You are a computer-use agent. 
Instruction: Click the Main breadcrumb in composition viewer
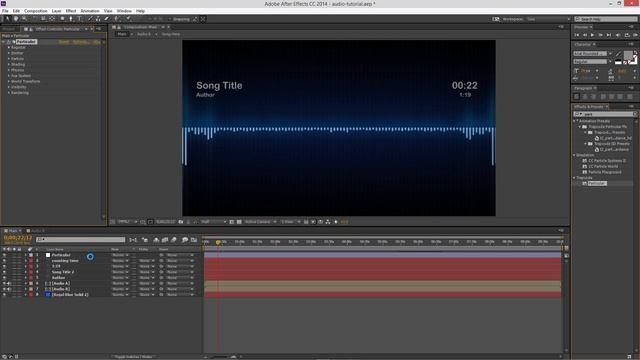click(122, 34)
